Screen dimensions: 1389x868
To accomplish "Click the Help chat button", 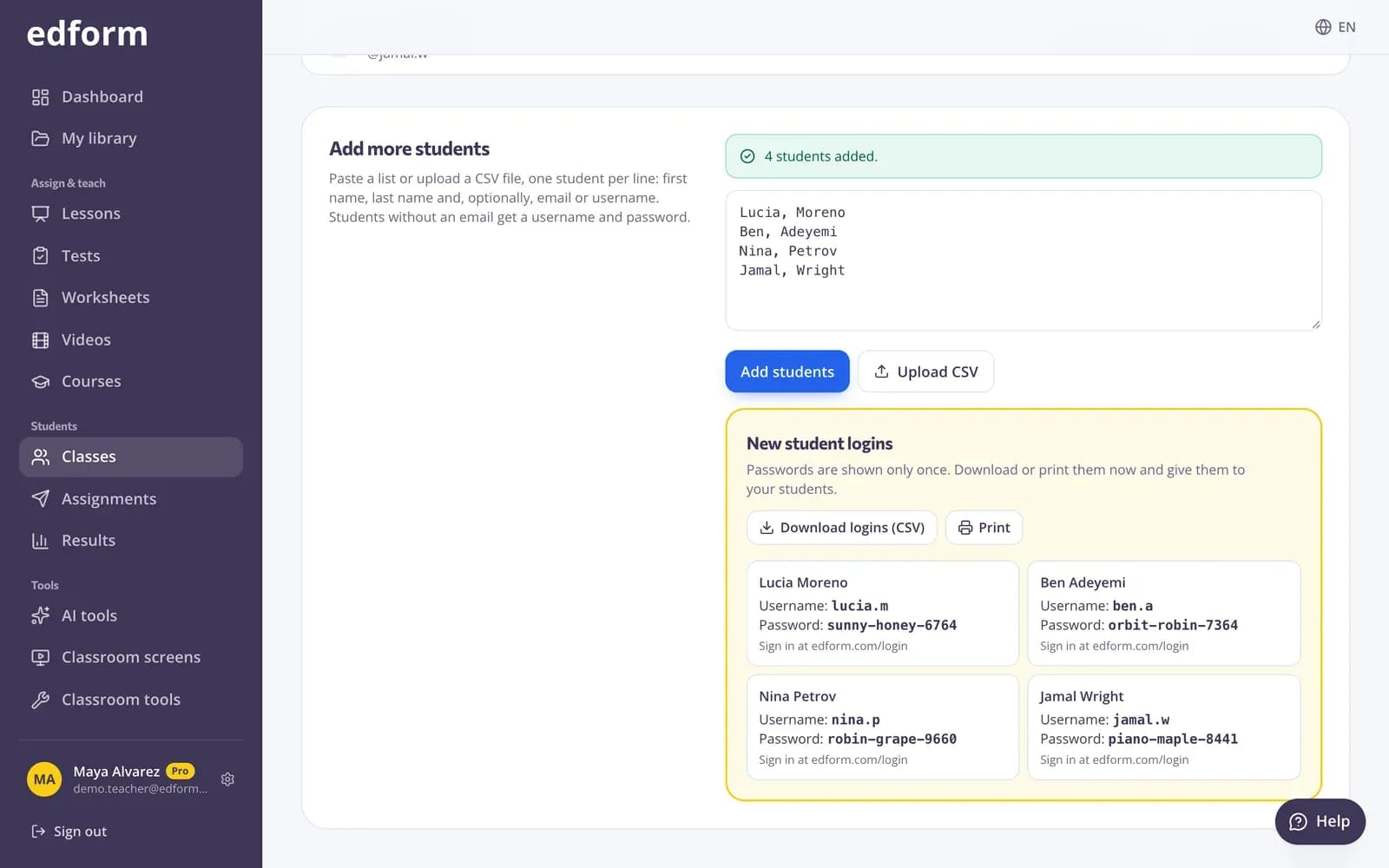I will (x=1320, y=821).
